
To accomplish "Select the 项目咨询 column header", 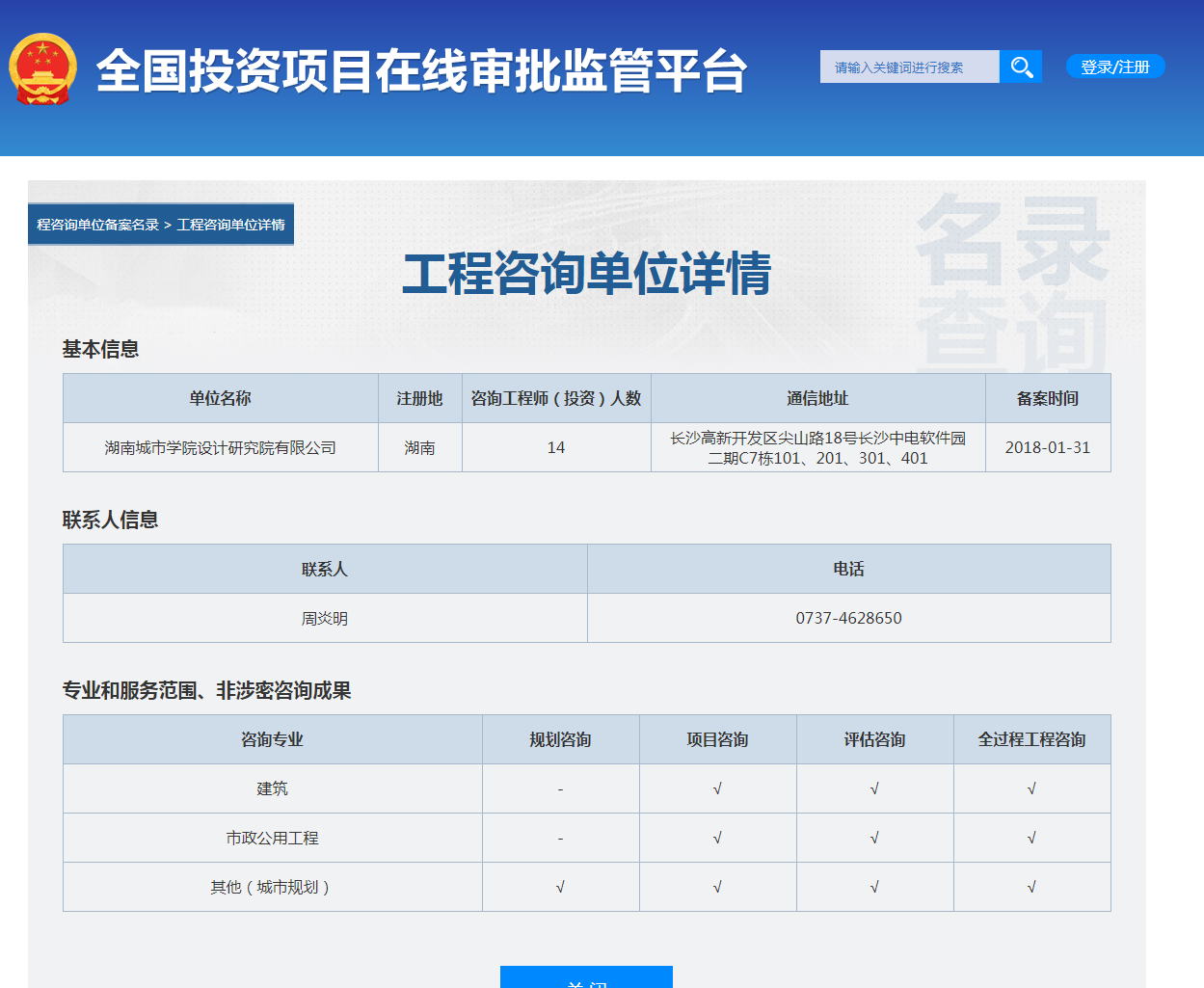I will point(718,739).
